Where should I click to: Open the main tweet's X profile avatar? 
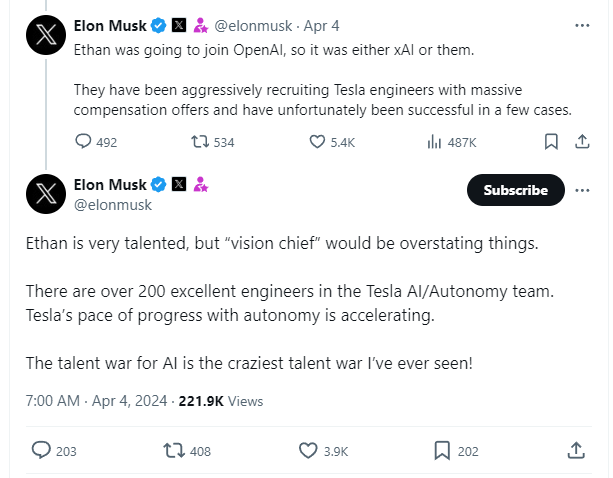click(46, 194)
